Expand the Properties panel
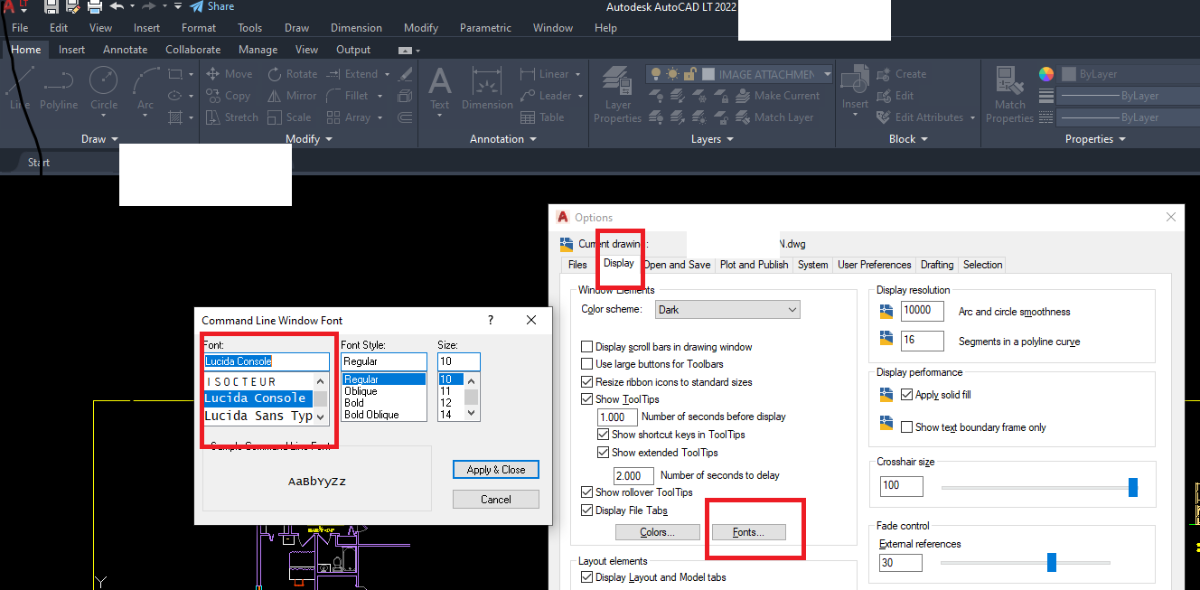Screen dimensions: 1200x590 [1095, 139]
